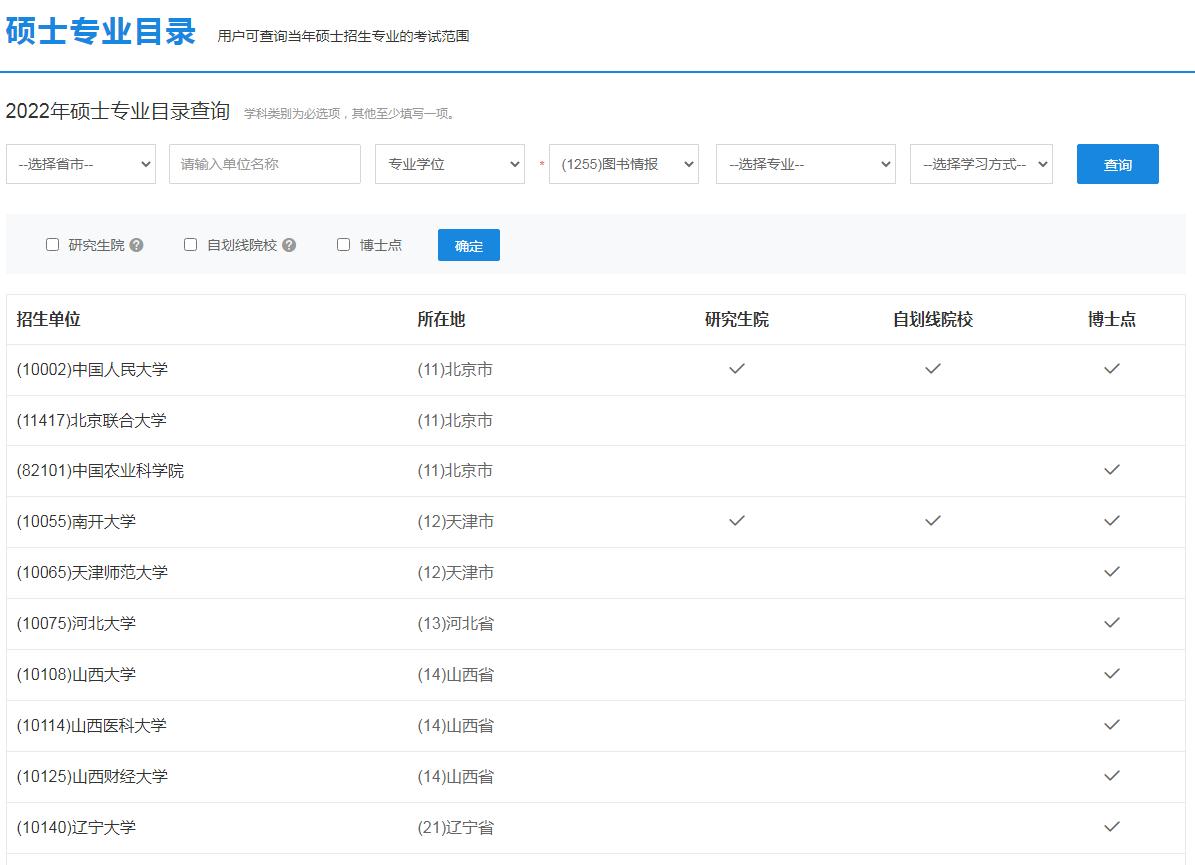
Task: Click 博士点 checkmark in 山西医科大学 row
Action: (x=1112, y=725)
